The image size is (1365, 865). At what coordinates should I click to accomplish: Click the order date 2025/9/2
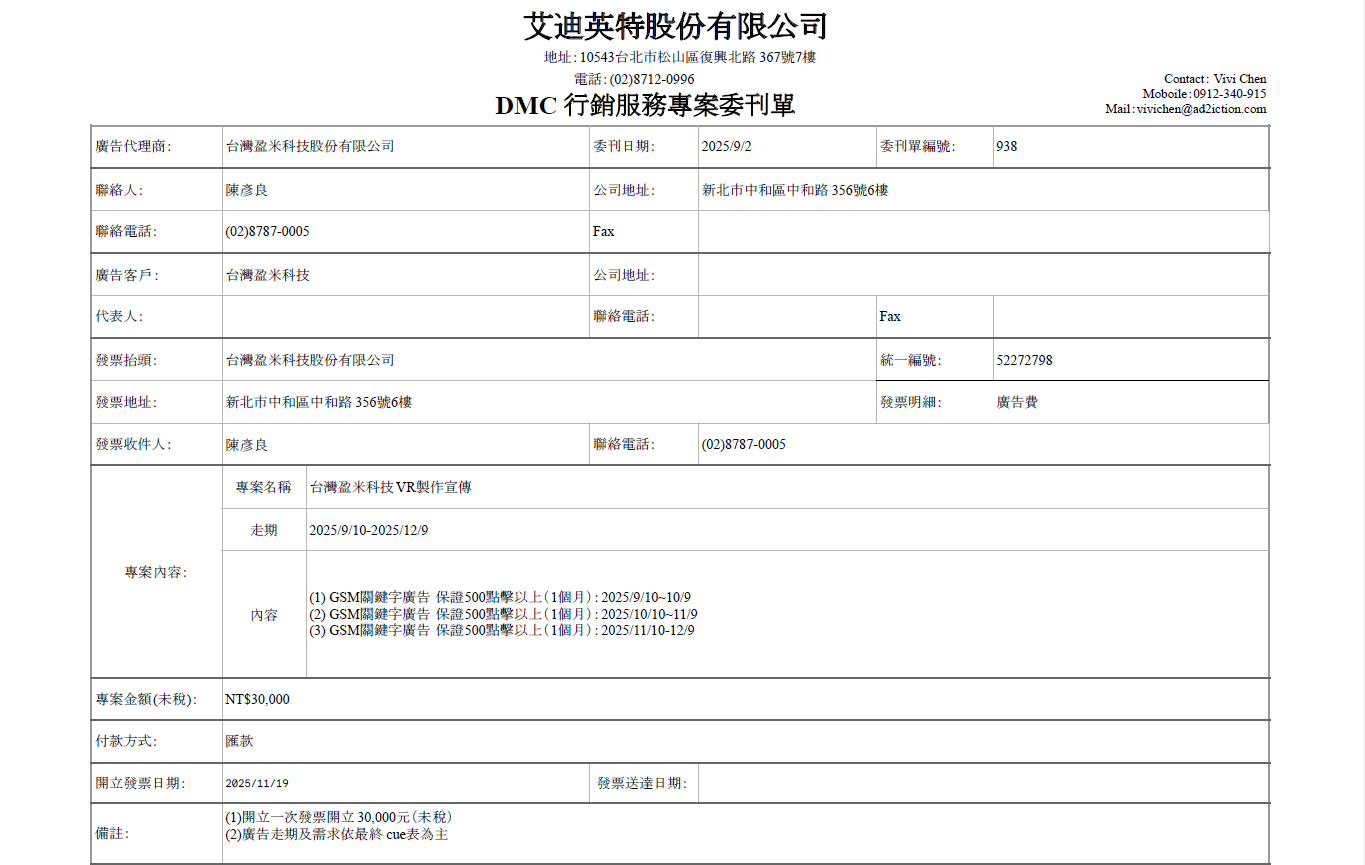[x=726, y=146]
